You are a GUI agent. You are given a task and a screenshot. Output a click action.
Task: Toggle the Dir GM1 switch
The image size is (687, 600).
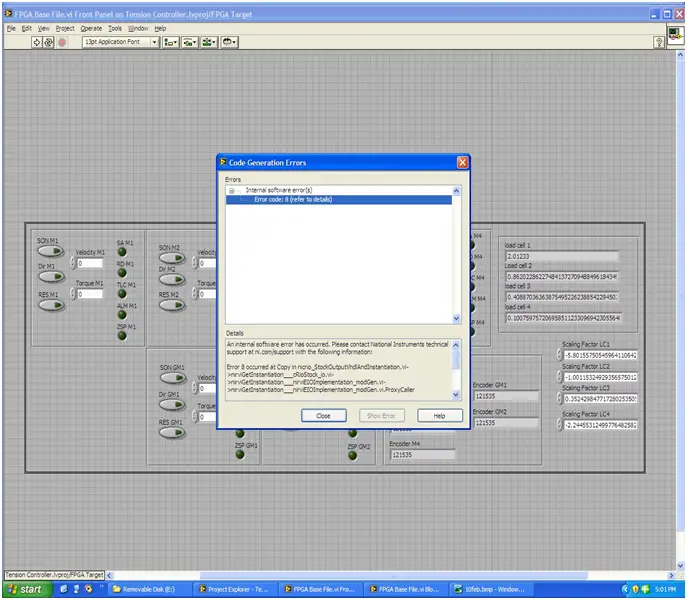(x=172, y=405)
